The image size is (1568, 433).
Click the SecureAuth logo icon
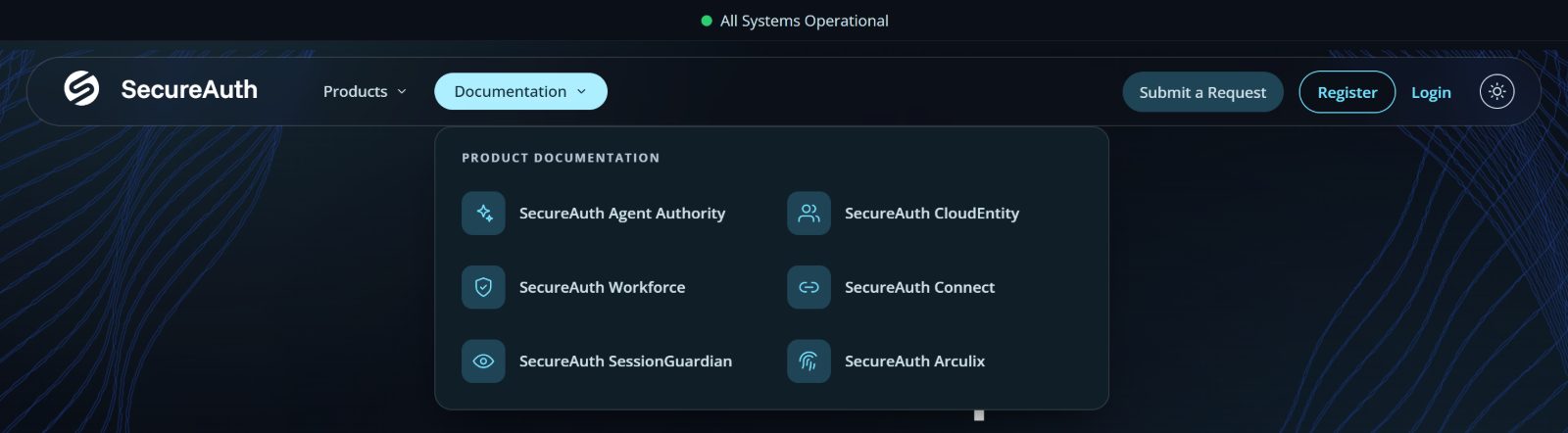81,88
